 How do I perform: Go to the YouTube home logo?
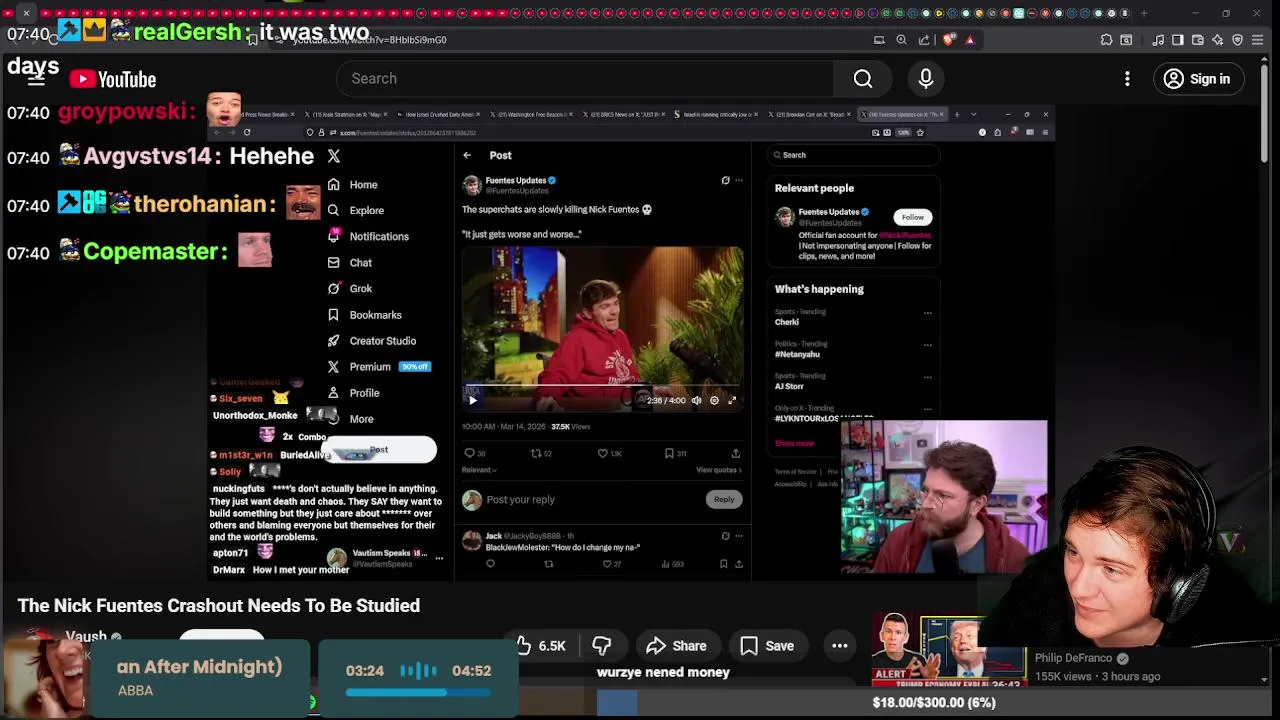click(113, 79)
